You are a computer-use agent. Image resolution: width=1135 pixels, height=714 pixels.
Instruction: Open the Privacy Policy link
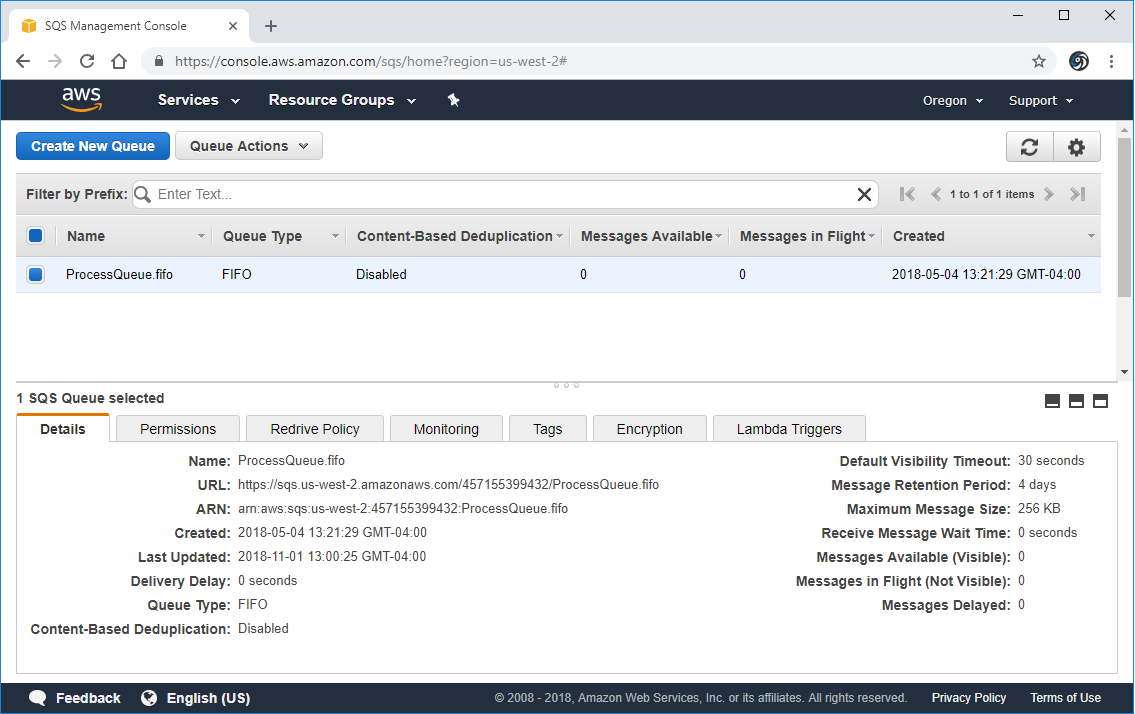(969, 697)
